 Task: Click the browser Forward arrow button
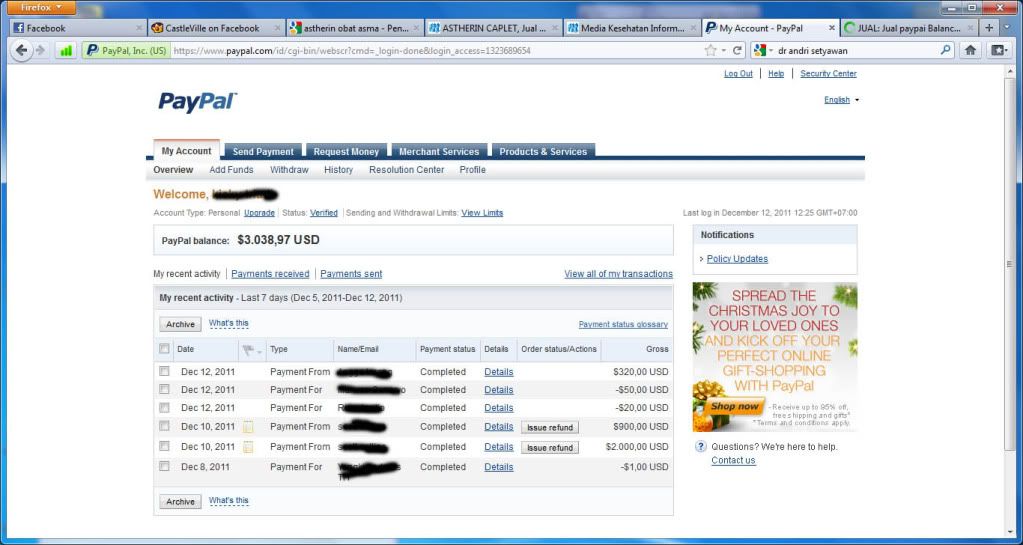40,50
